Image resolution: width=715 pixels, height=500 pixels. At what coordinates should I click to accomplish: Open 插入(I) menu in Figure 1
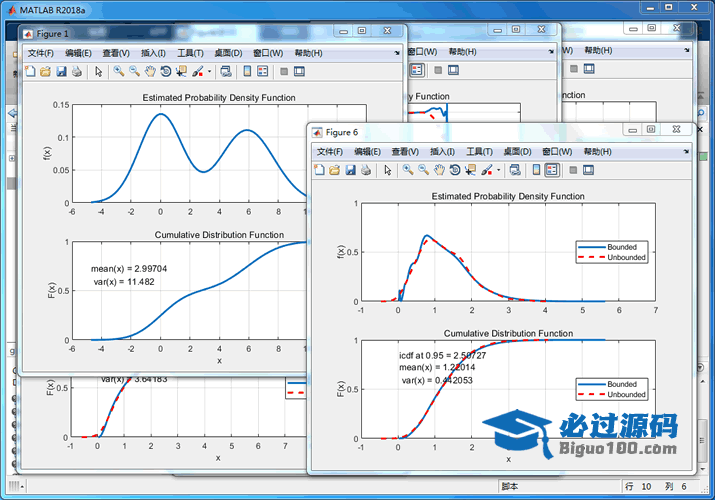point(153,53)
